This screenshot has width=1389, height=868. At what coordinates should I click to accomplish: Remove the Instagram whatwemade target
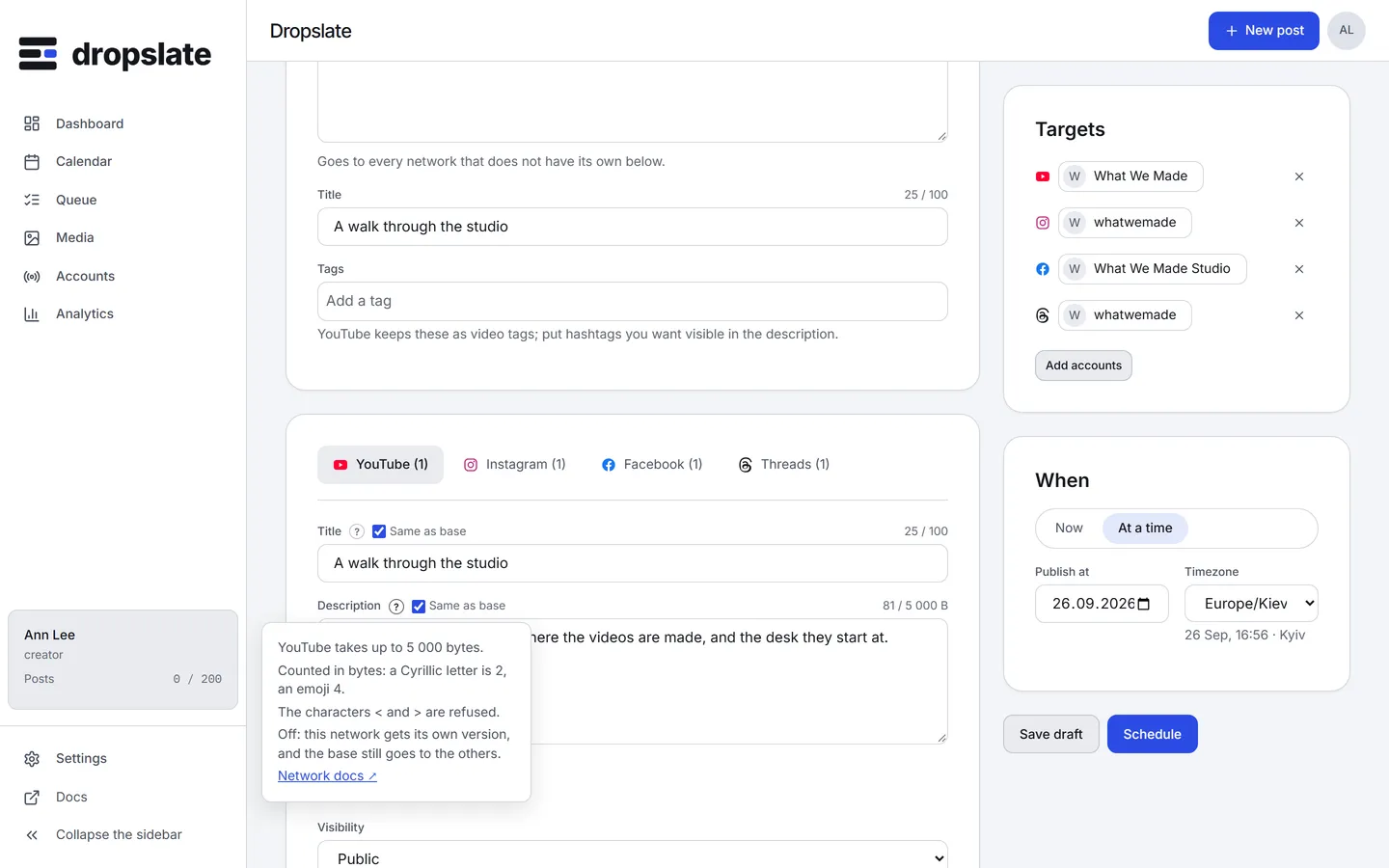tap(1299, 223)
